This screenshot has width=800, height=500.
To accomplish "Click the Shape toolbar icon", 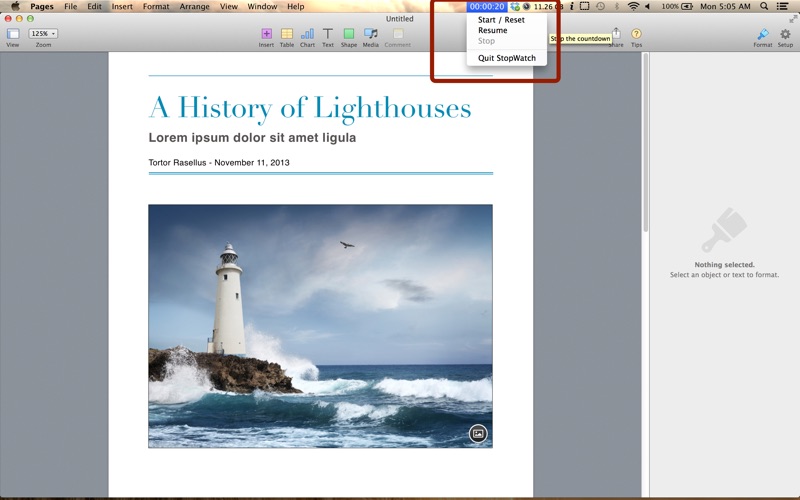I will pos(348,34).
